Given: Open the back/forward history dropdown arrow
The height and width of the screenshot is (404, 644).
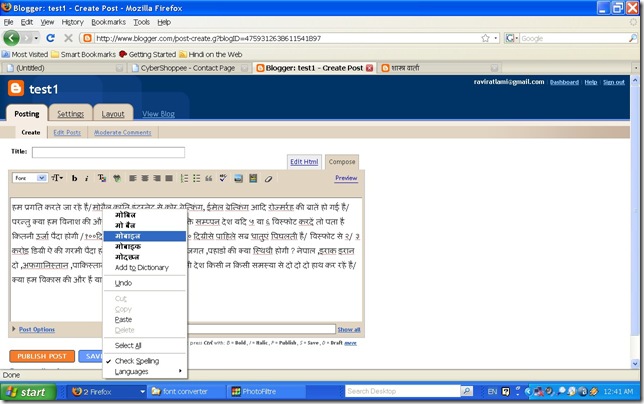Looking at the screenshot, I should point(36,38).
